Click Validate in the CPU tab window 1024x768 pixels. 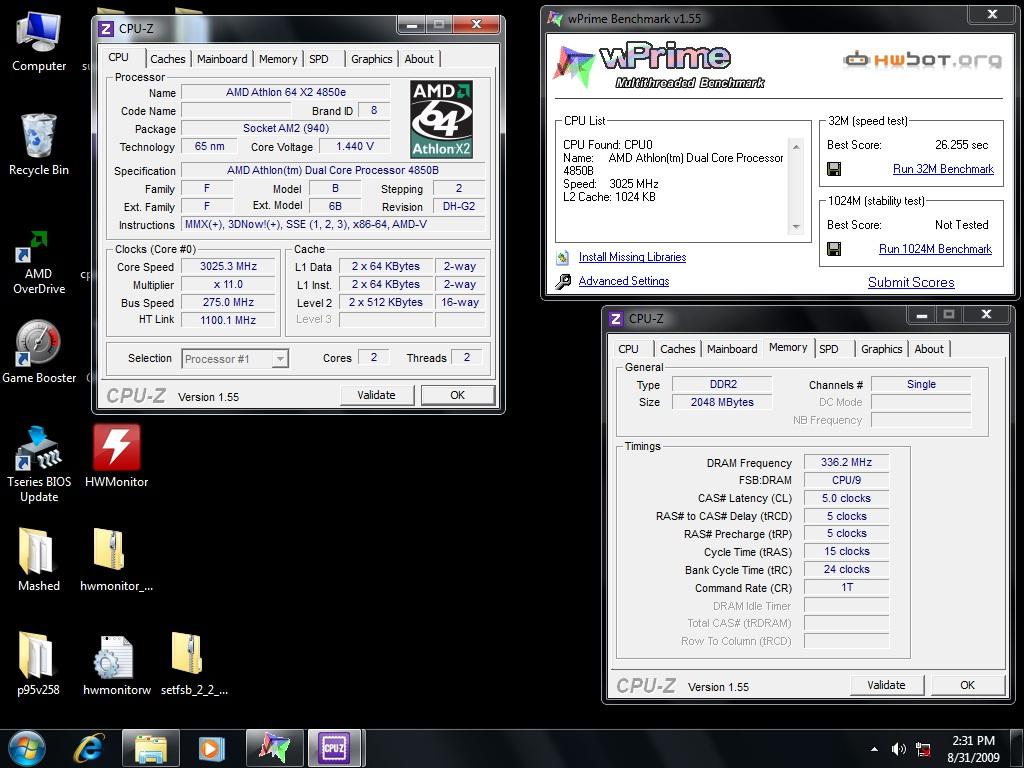377,395
